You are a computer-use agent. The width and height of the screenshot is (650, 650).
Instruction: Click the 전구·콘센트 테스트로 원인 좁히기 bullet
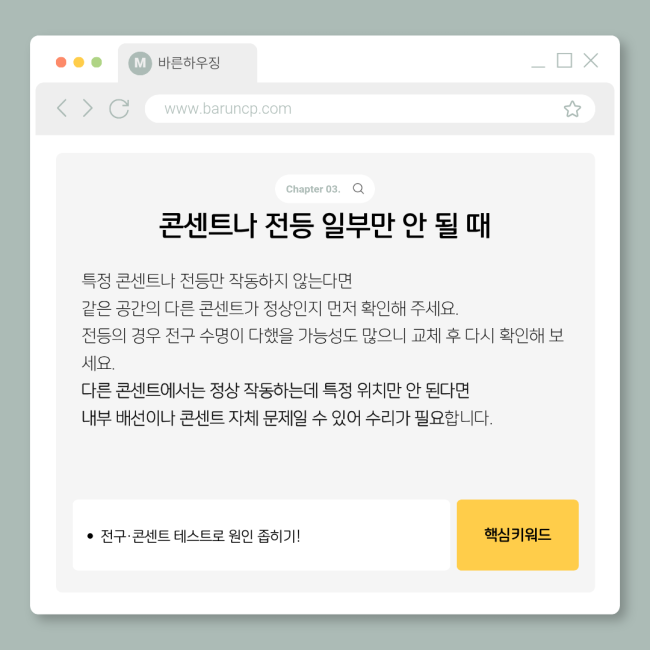[x=200, y=536]
